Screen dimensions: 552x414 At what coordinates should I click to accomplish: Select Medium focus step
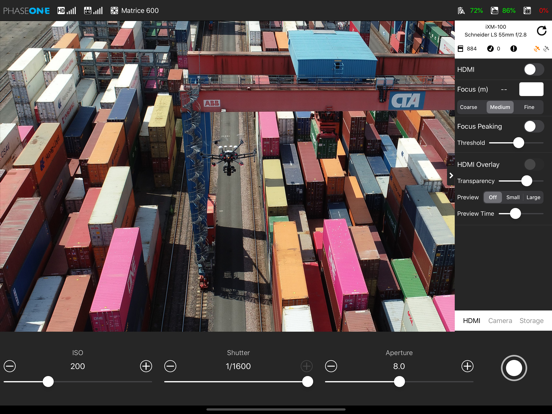500,107
